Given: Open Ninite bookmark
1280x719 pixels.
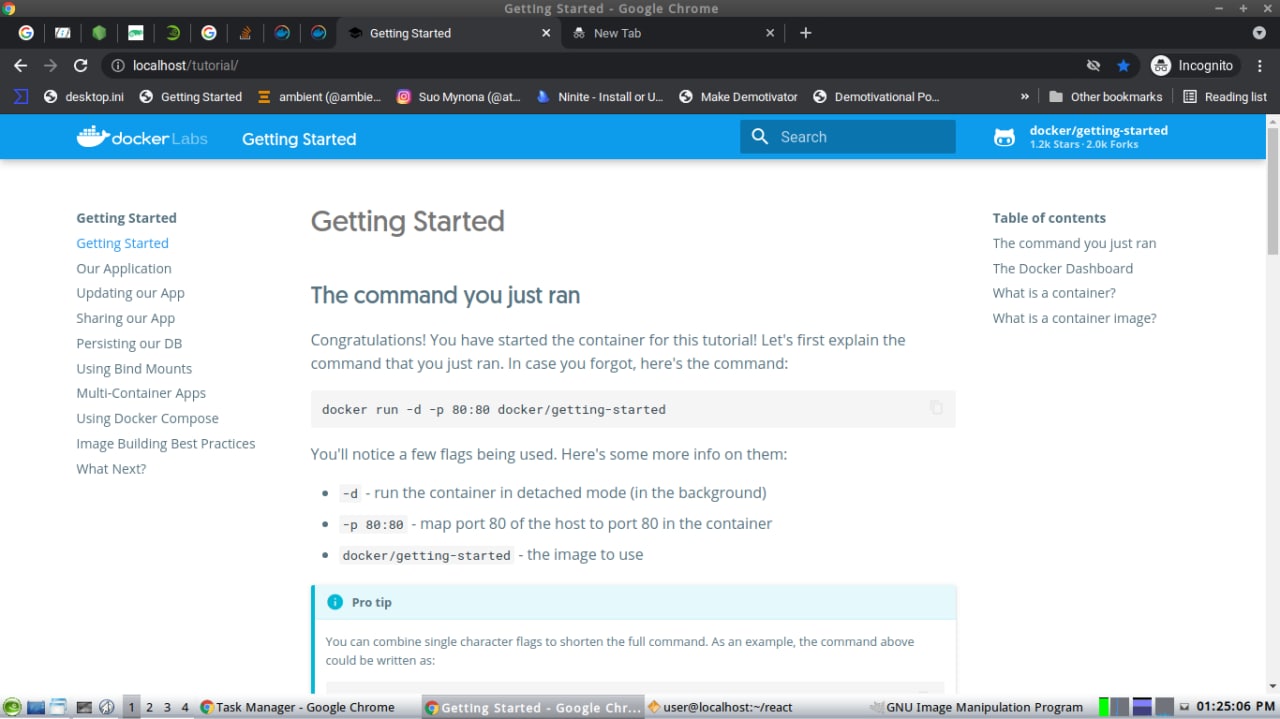Looking at the screenshot, I should pos(600,97).
